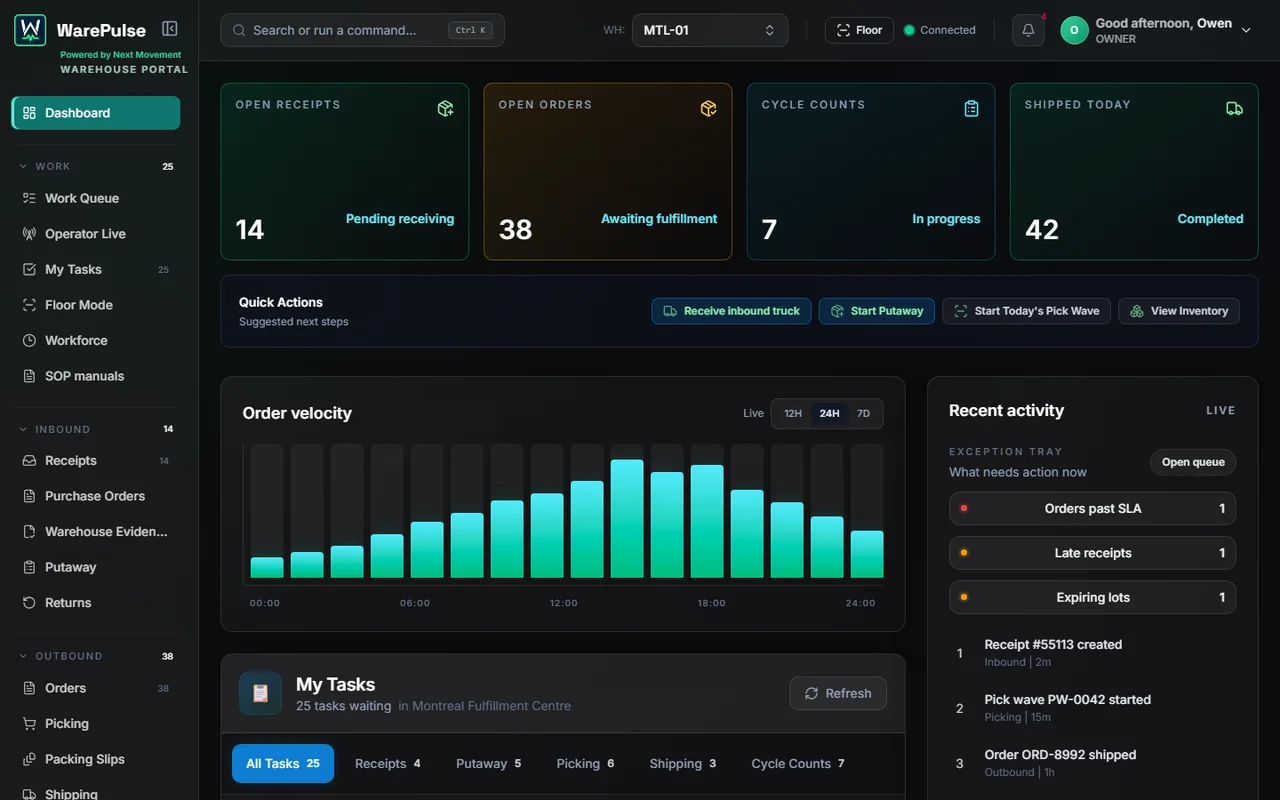Image resolution: width=1280 pixels, height=800 pixels.
Task: Refresh the My Tasks list
Action: [x=838, y=693]
